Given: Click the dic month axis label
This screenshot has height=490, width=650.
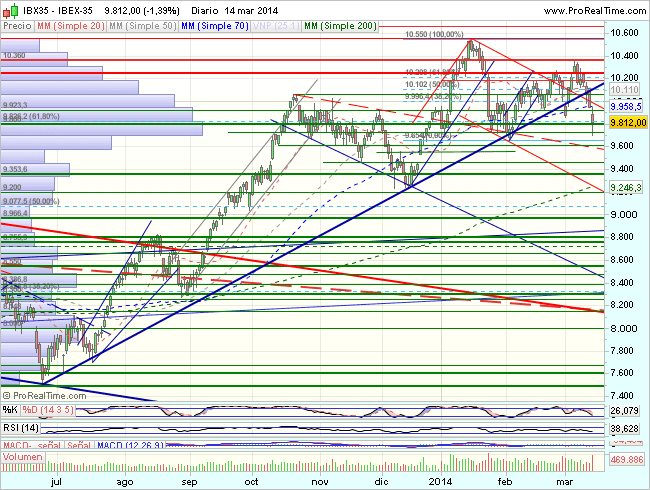Looking at the screenshot, I should coord(381,481).
